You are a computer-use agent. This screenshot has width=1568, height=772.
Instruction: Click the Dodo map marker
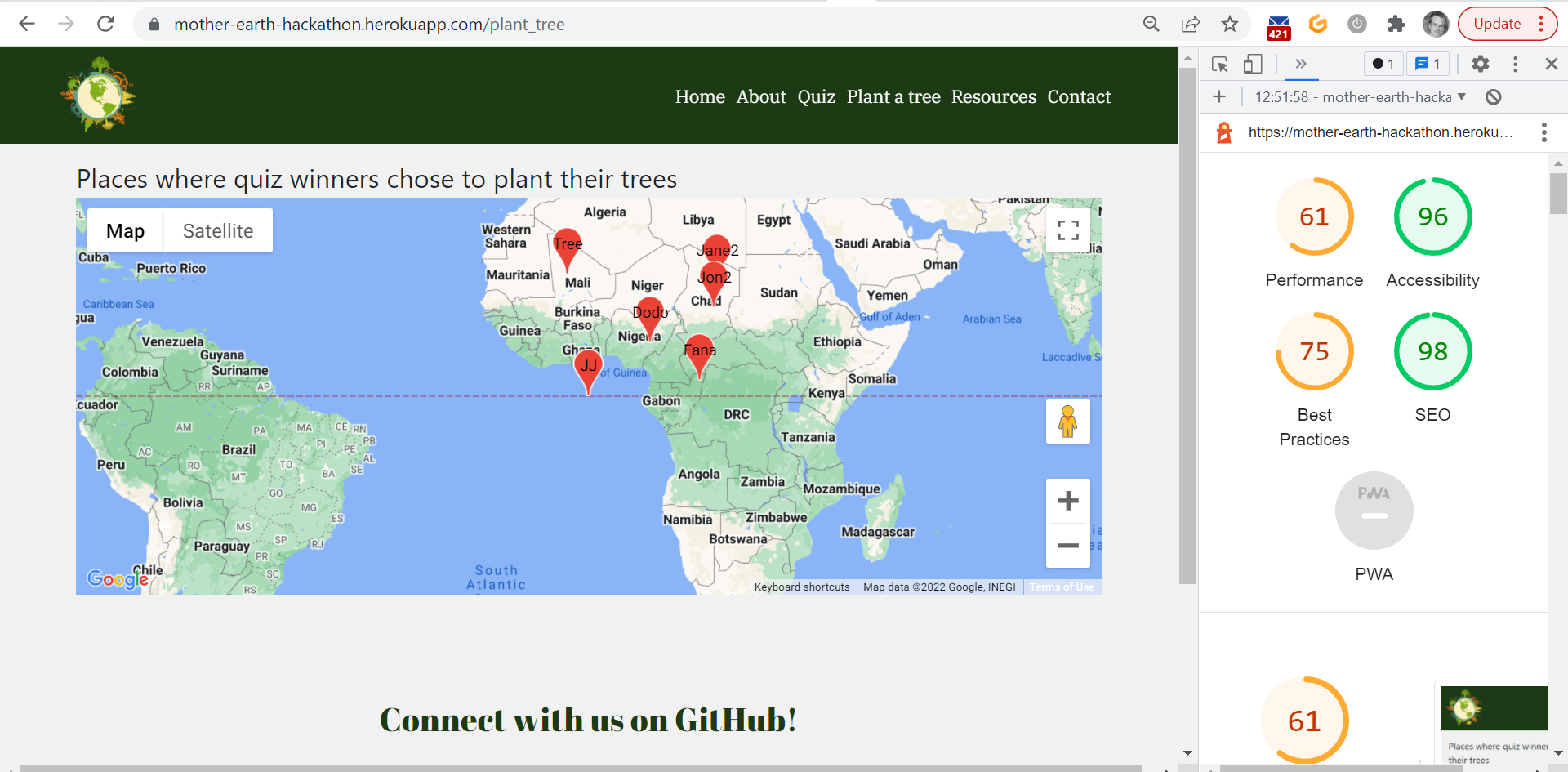[x=650, y=318]
